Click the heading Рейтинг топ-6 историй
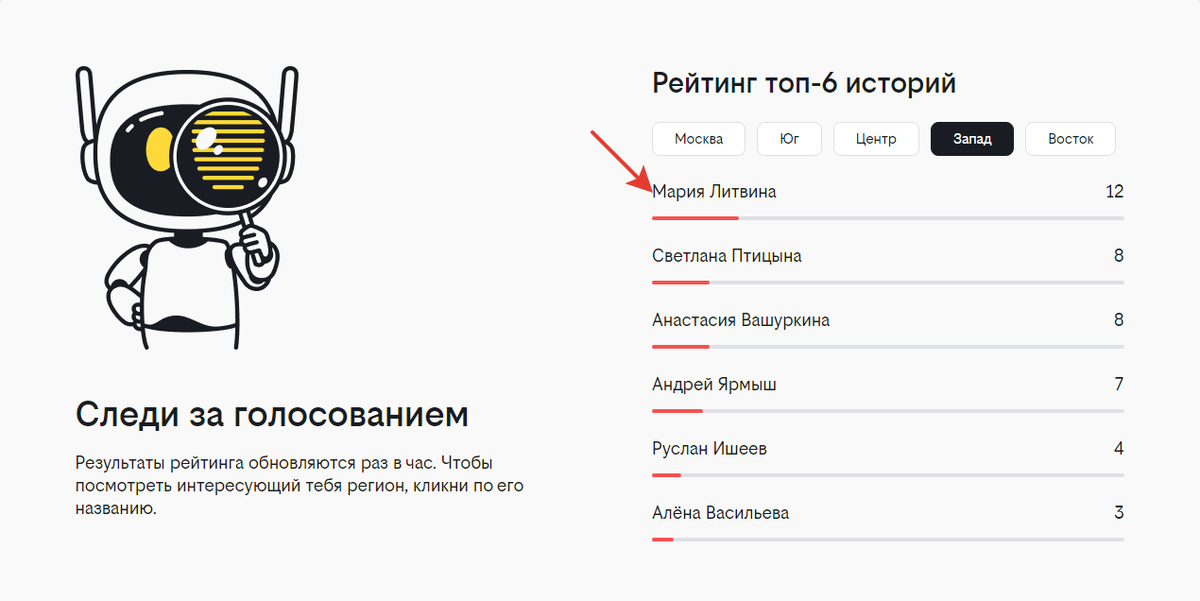The width and height of the screenshot is (1200, 601). tap(804, 83)
